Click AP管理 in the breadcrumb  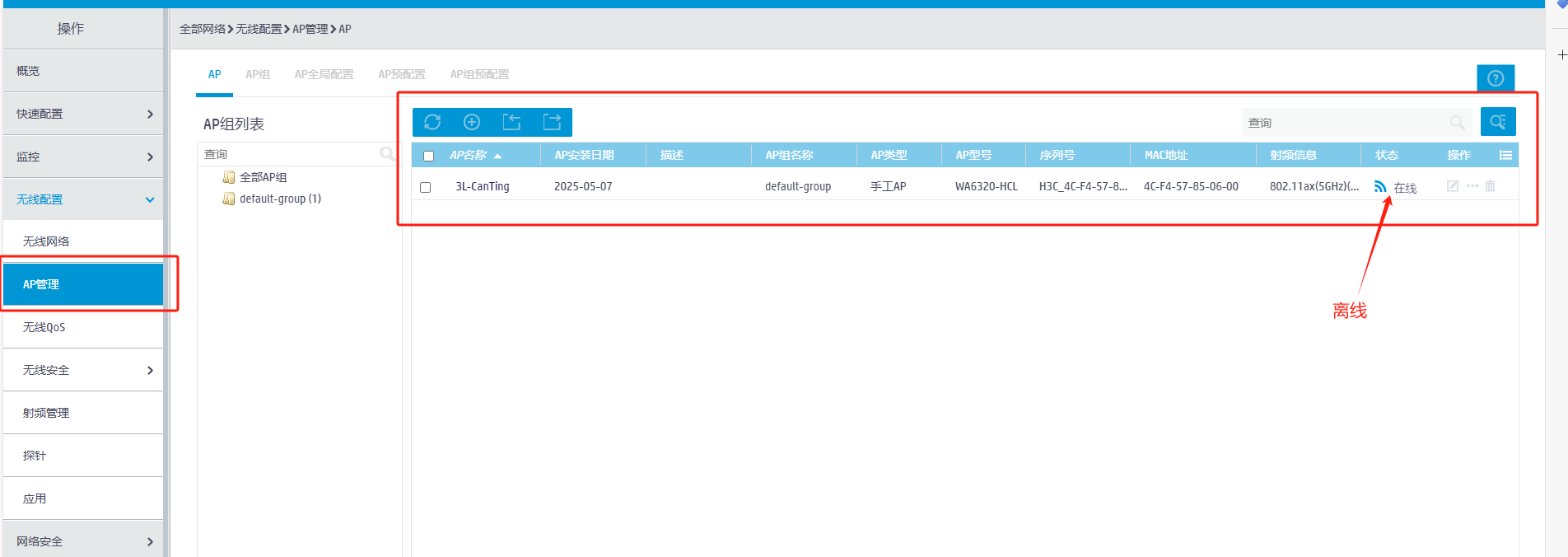[x=310, y=29]
